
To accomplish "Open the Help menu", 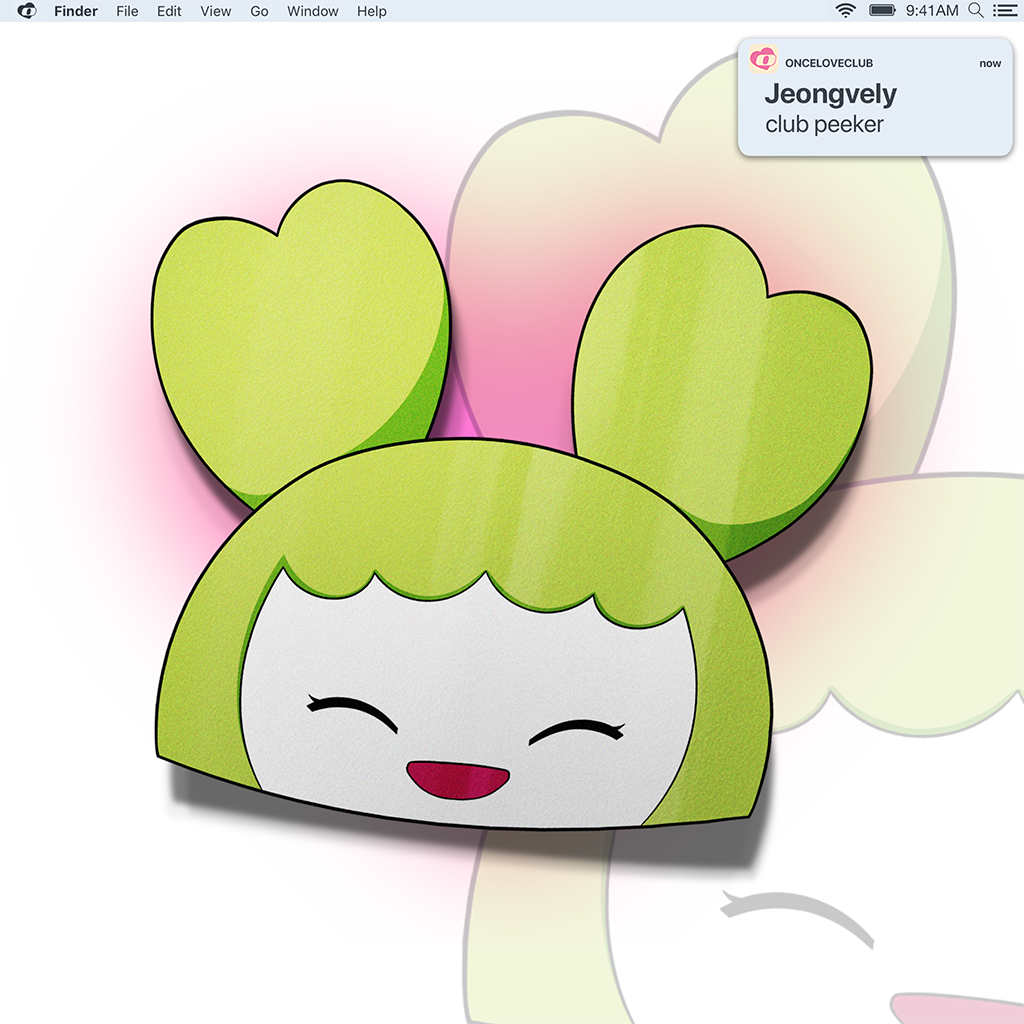I will [371, 11].
